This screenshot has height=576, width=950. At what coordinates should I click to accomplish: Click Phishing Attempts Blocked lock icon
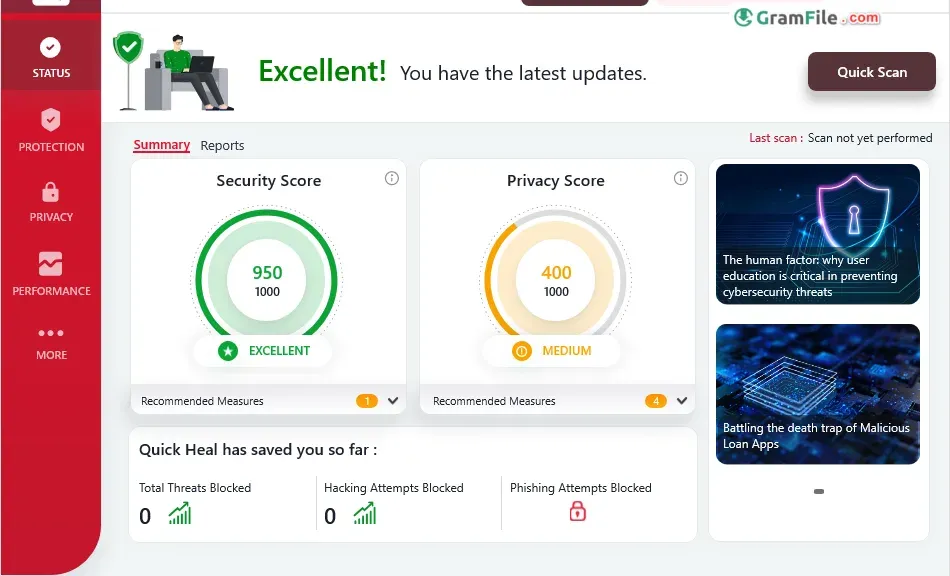[577, 511]
